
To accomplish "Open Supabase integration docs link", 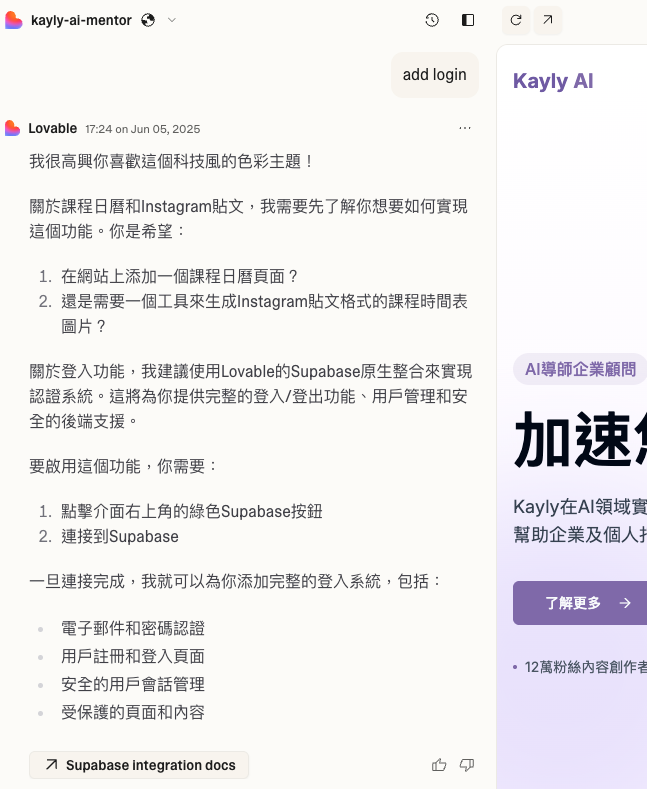I will [139, 765].
